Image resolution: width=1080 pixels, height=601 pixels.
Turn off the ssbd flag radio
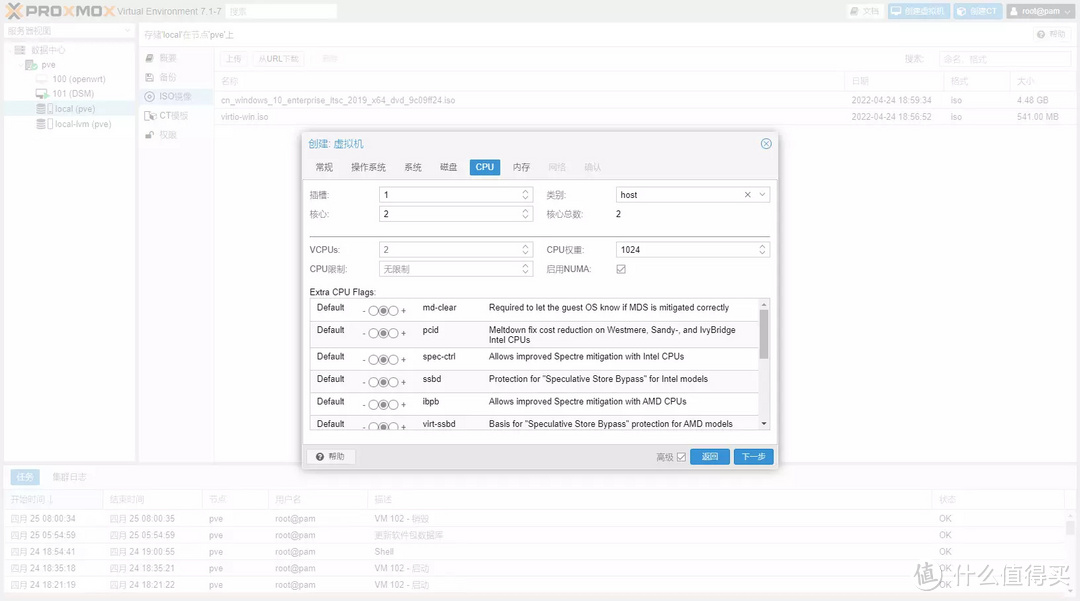pos(373,382)
